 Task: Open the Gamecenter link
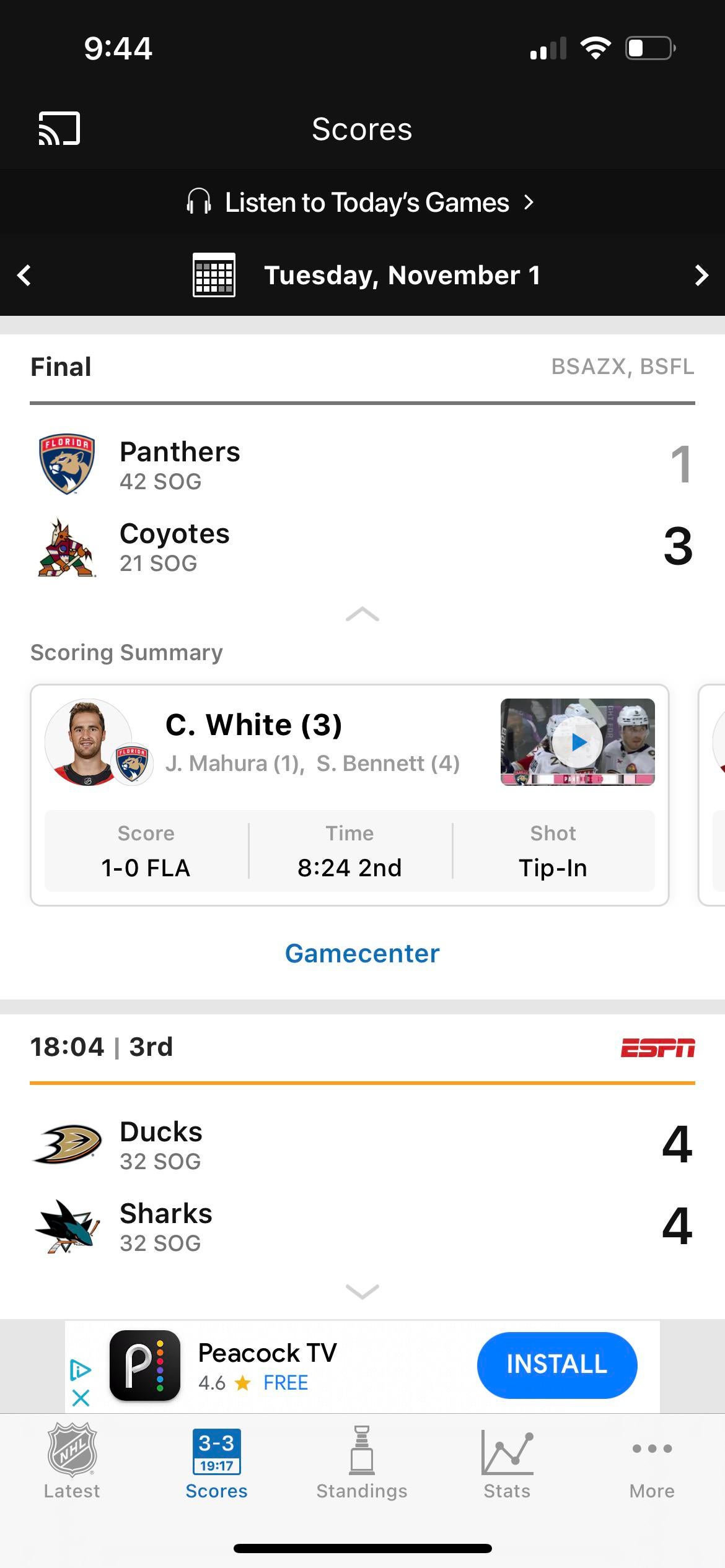click(362, 953)
